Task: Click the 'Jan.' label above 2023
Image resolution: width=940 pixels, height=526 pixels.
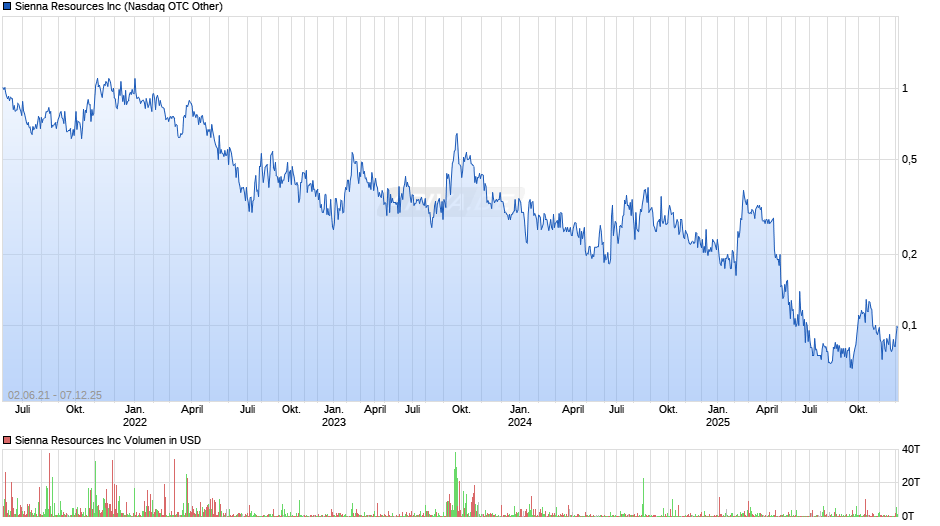Action: click(334, 410)
